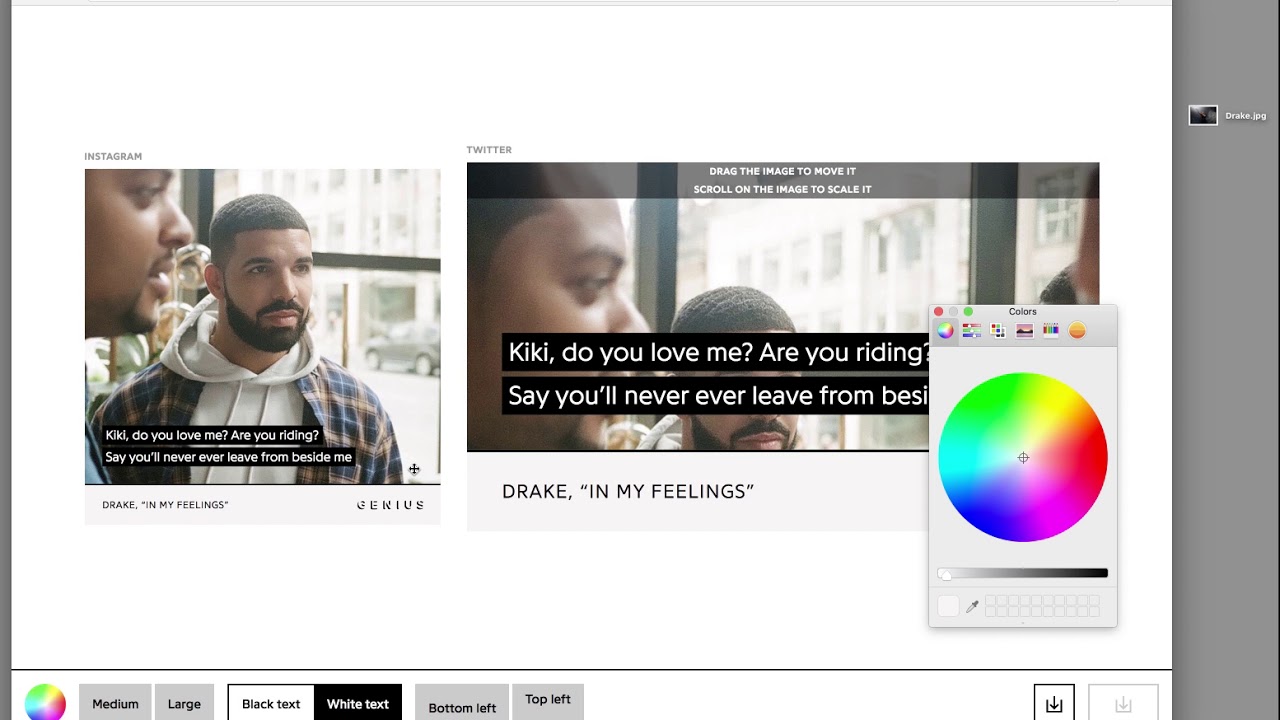Click the "SCROLL ON THE IMAGE TO SCALE IT" hint
Image resolution: width=1280 pixels, height=720 pixels.
(x=783, y=189)
